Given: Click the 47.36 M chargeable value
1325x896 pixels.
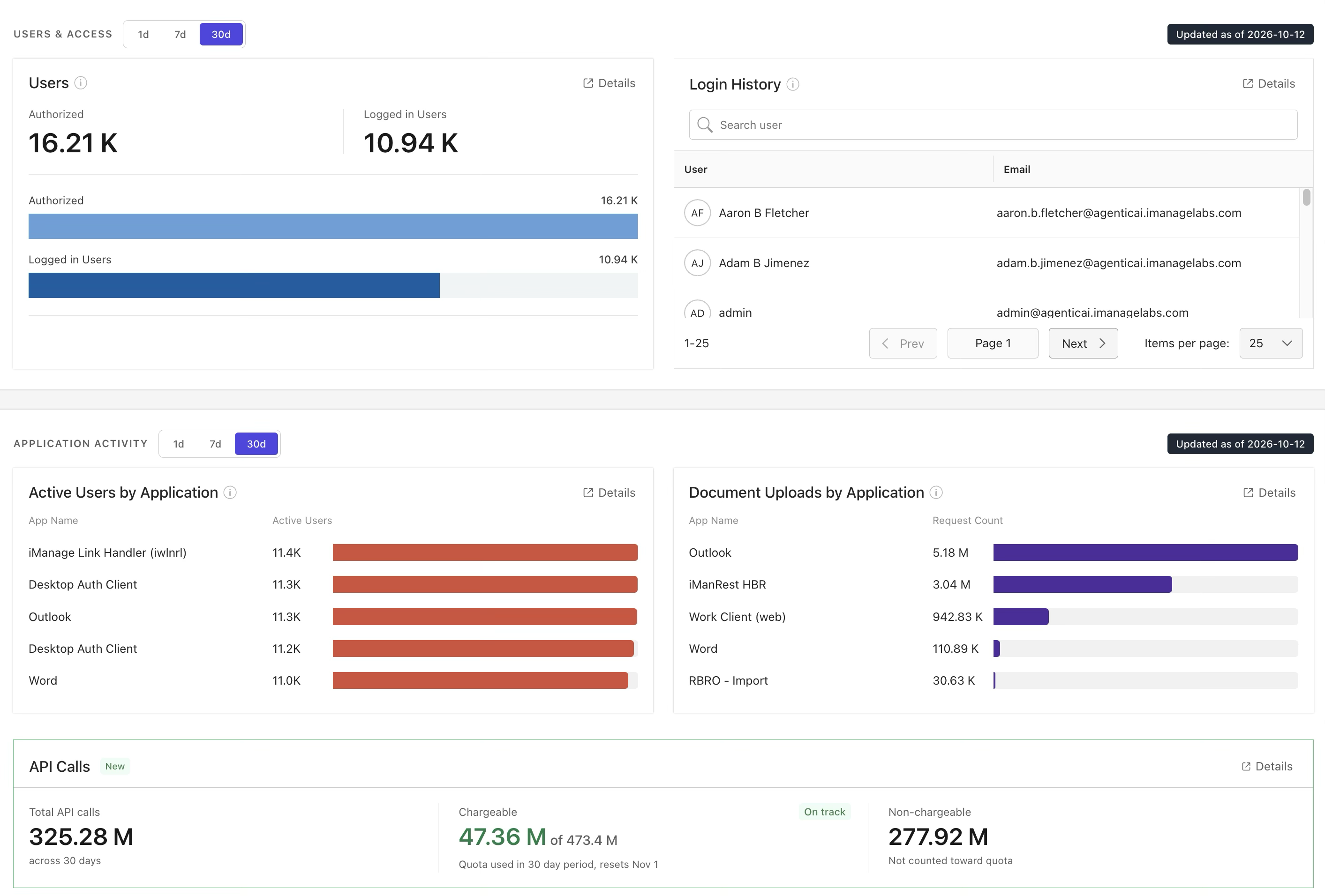Looking at the screenshot, I should tap(502, 837).
